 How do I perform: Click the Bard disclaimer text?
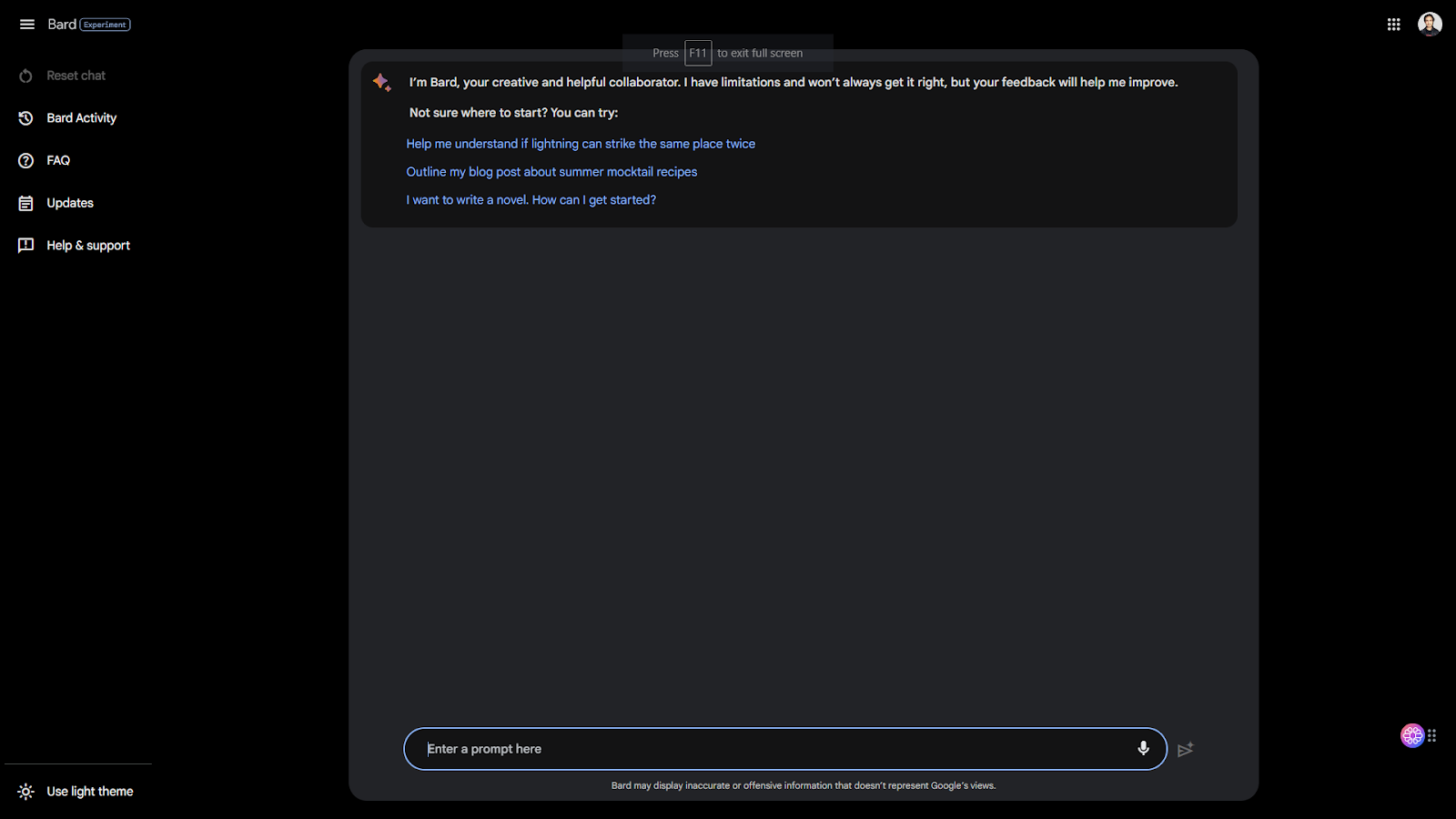pyautogui.click(x=804, y=785)
